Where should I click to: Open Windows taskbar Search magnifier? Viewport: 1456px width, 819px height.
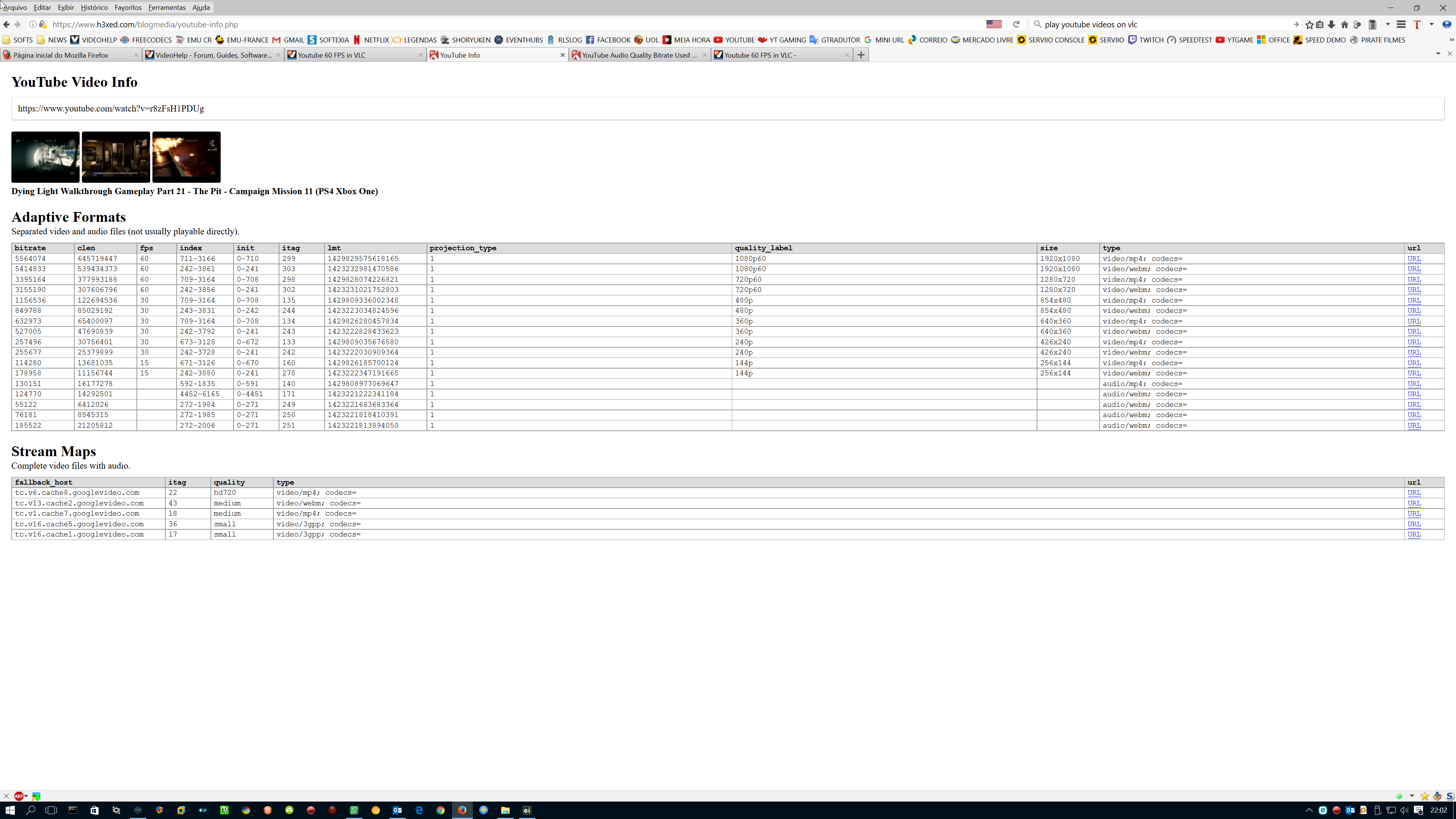[x=31, y=810]
